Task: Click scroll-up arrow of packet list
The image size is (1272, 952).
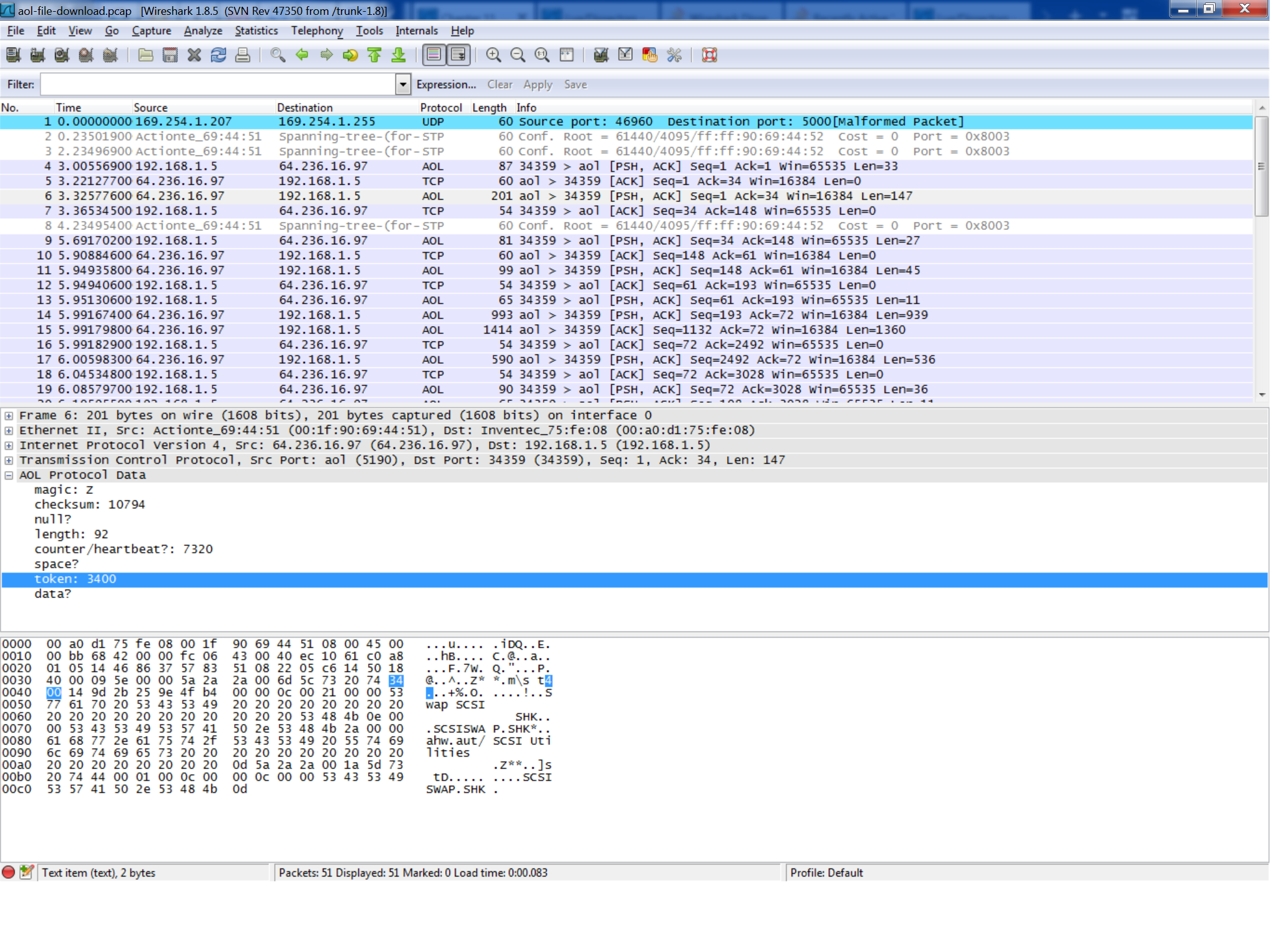Action: pos(1261,108)
